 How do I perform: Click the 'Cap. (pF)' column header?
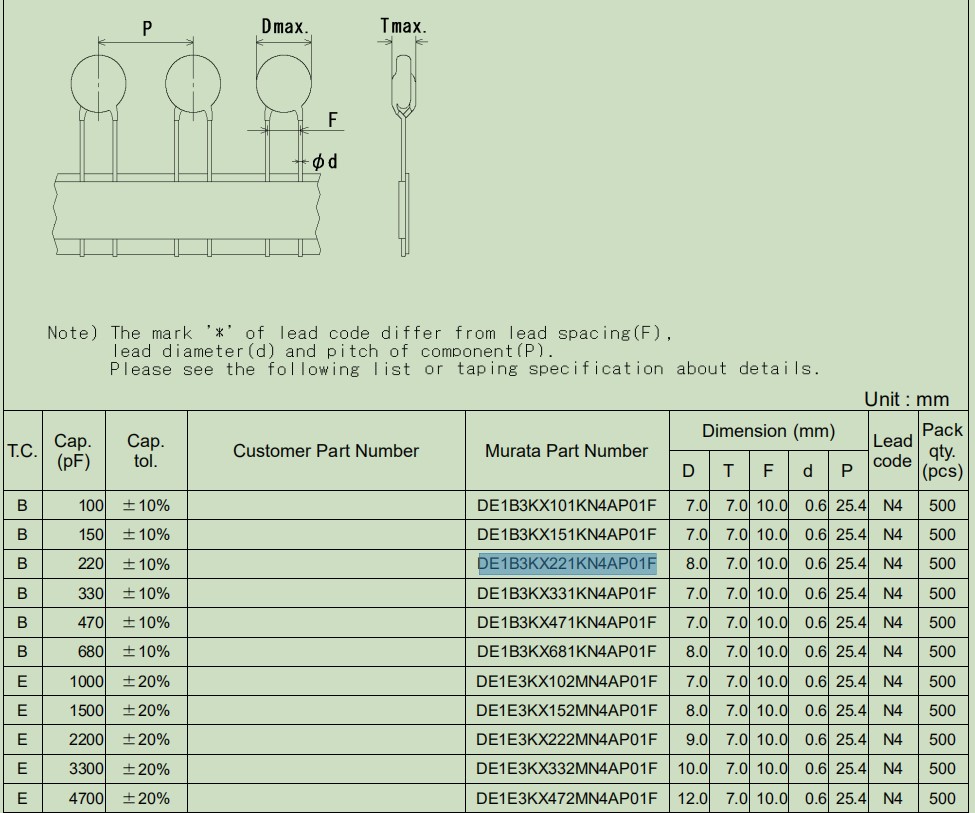[x=73, y=451]
